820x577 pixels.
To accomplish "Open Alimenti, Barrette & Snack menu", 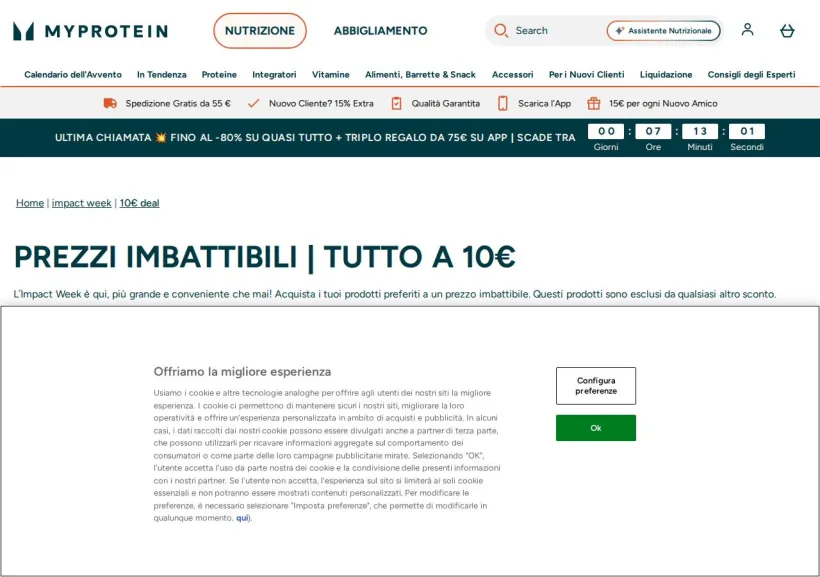I will (x=420, y=75).
